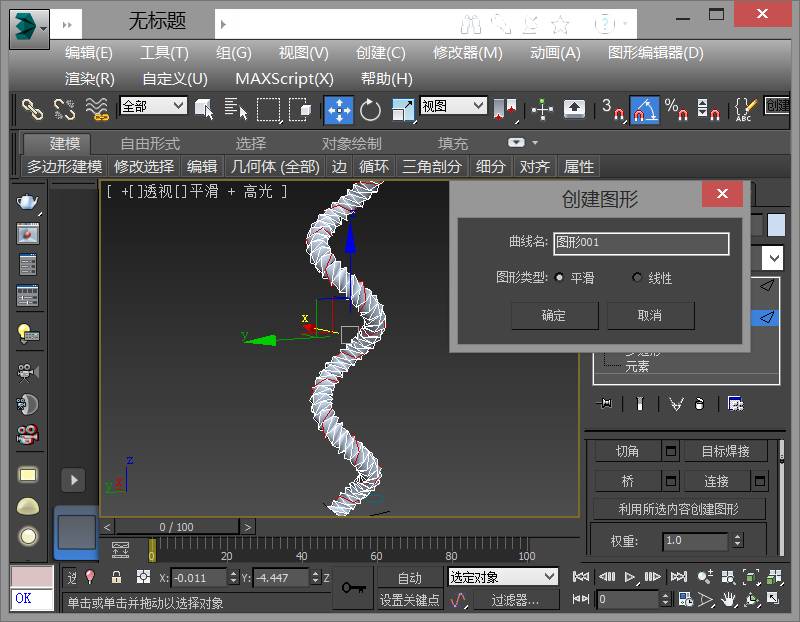This screenshot has height=622, width=800.
Task: Switch to the 自由形式 ribbon tab
Action: (150, 144)
